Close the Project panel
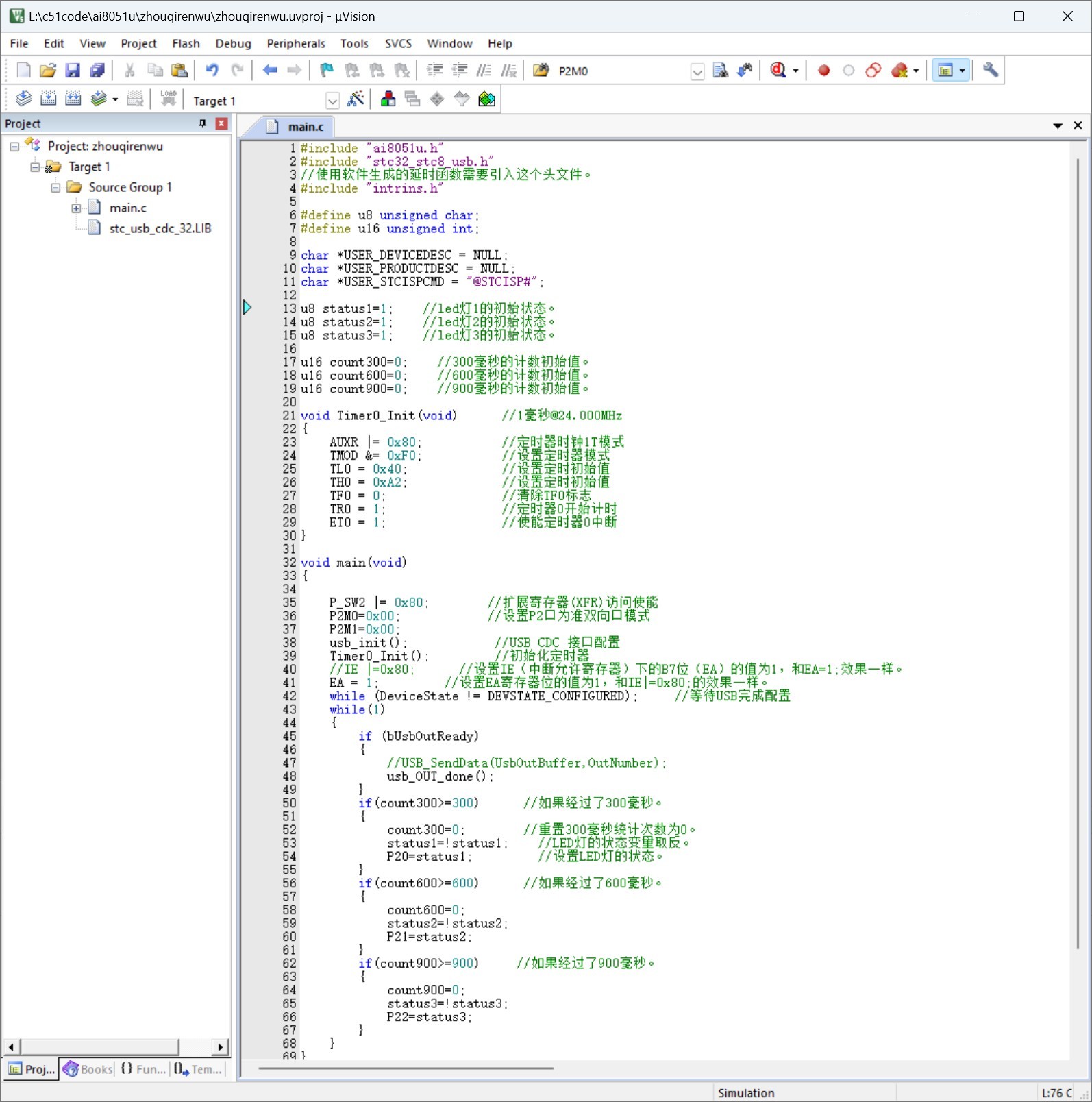This screenshot has height=1102, width=1092. pyautogui.click(x=221, y=123)
